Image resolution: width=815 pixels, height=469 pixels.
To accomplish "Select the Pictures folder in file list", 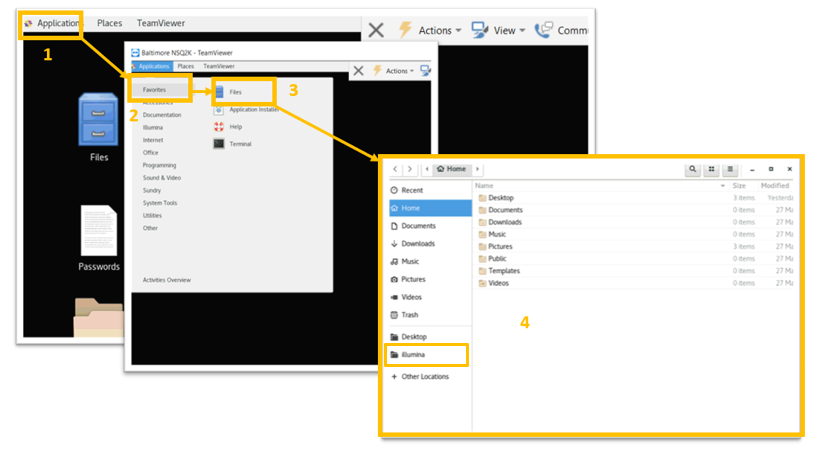I will coord(500,246).
